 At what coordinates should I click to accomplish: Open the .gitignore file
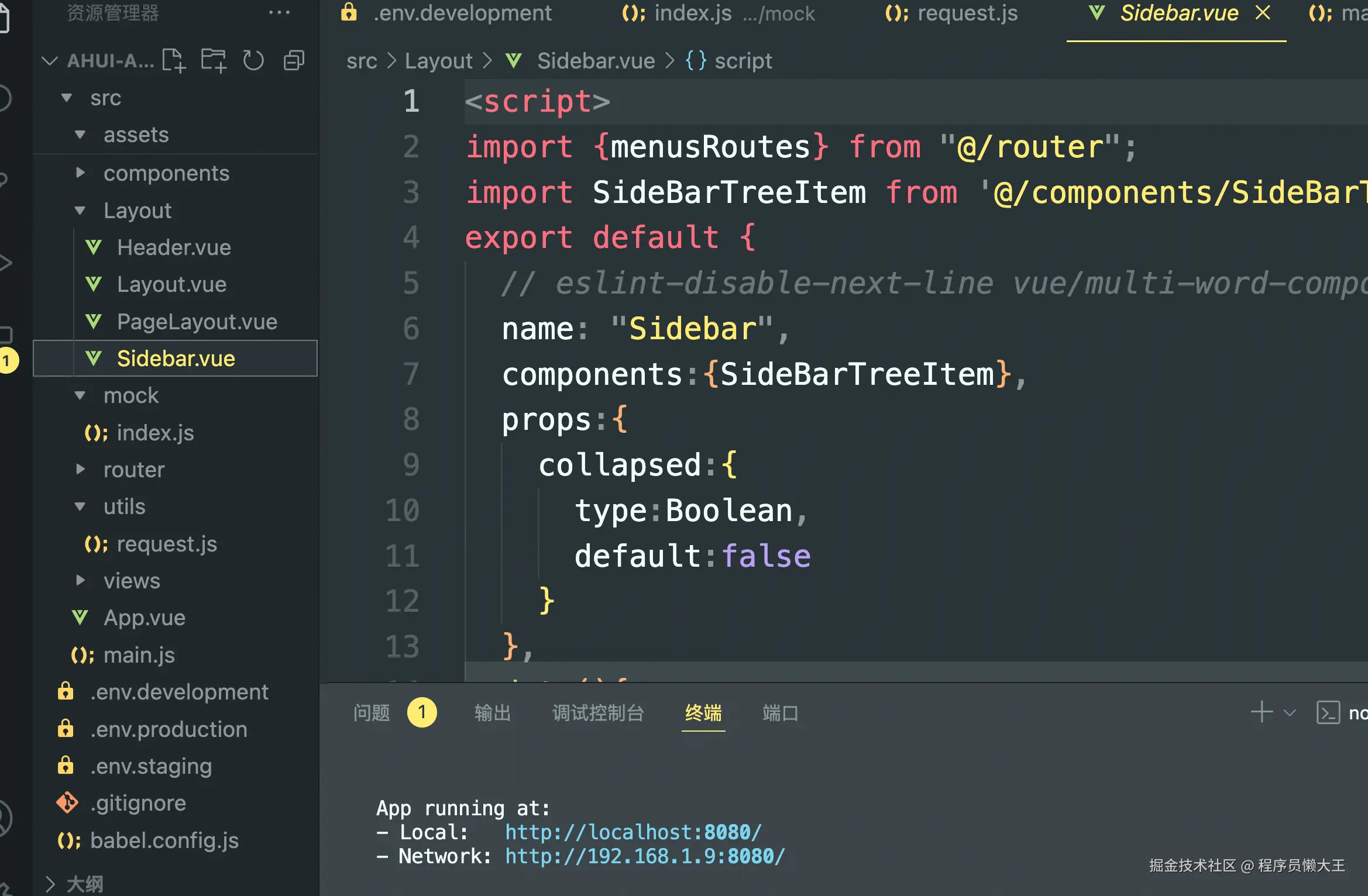[x=138, y=803]
